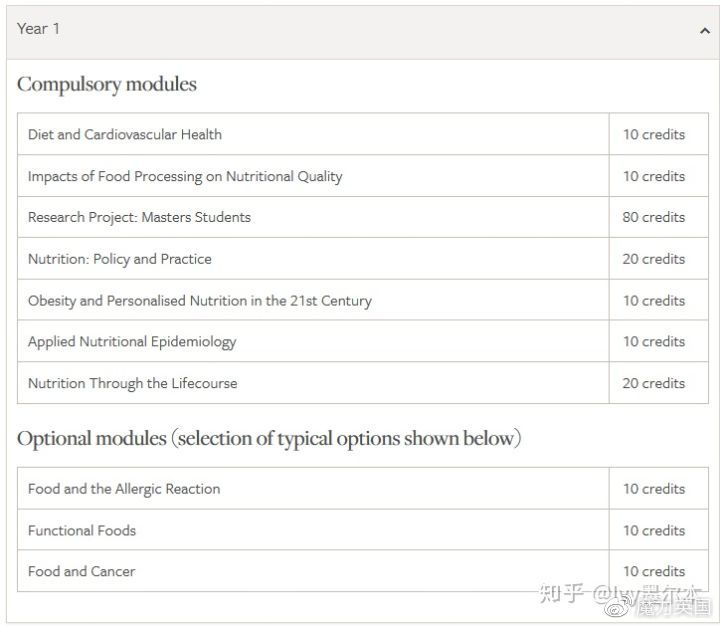
Task: Open Obesity and Personalised Nutrition module
Action: point(200,301)
